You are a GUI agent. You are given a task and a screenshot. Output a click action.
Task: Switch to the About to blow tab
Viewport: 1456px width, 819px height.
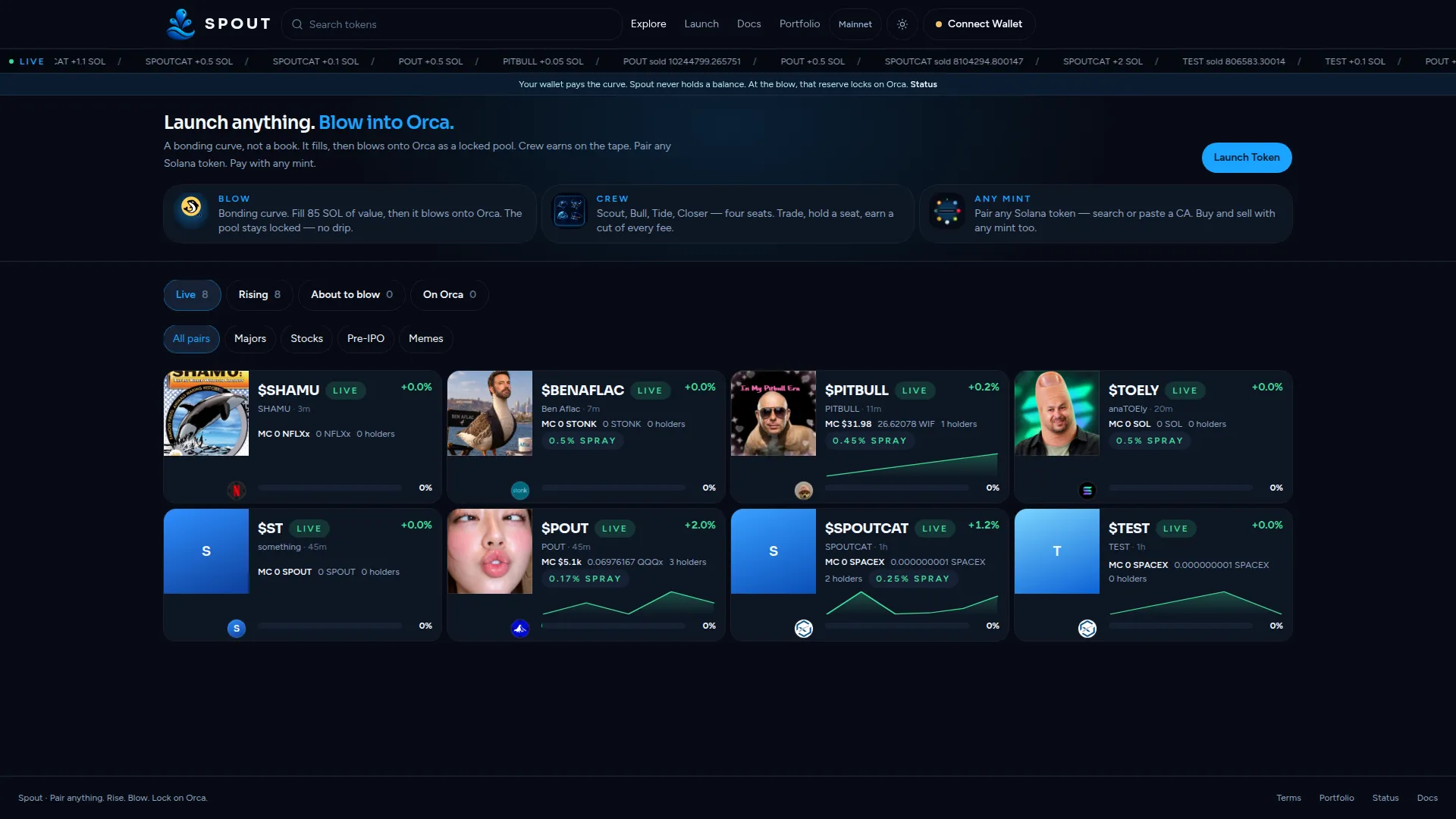(x=352, y=295)
